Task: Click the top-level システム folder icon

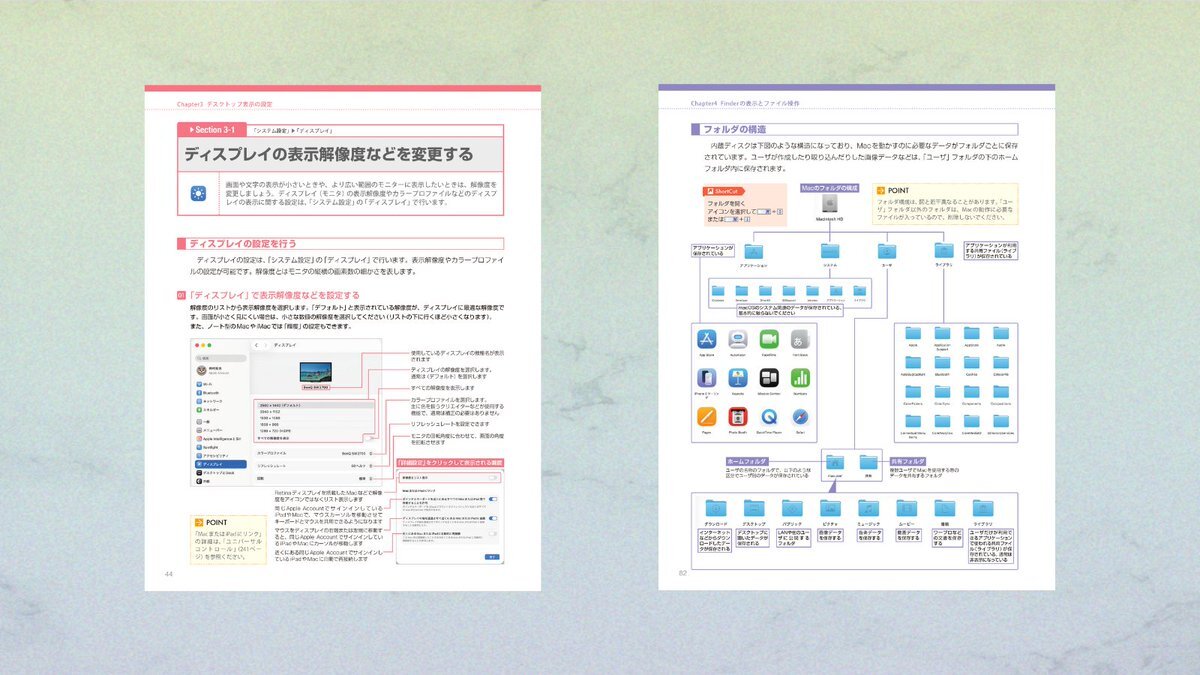Action: coord(830,252)
